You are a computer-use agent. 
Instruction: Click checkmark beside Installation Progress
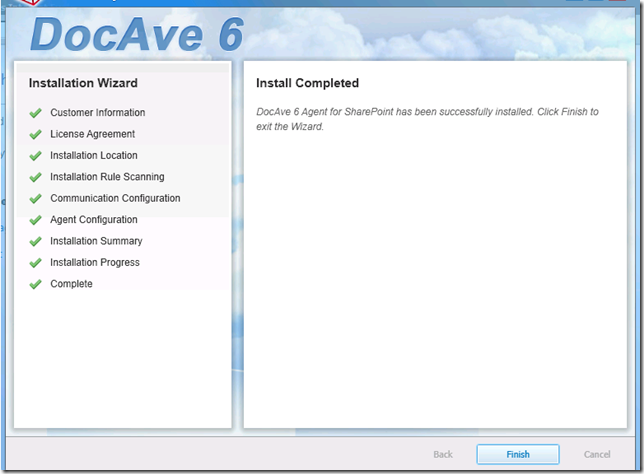pos(36,262)
